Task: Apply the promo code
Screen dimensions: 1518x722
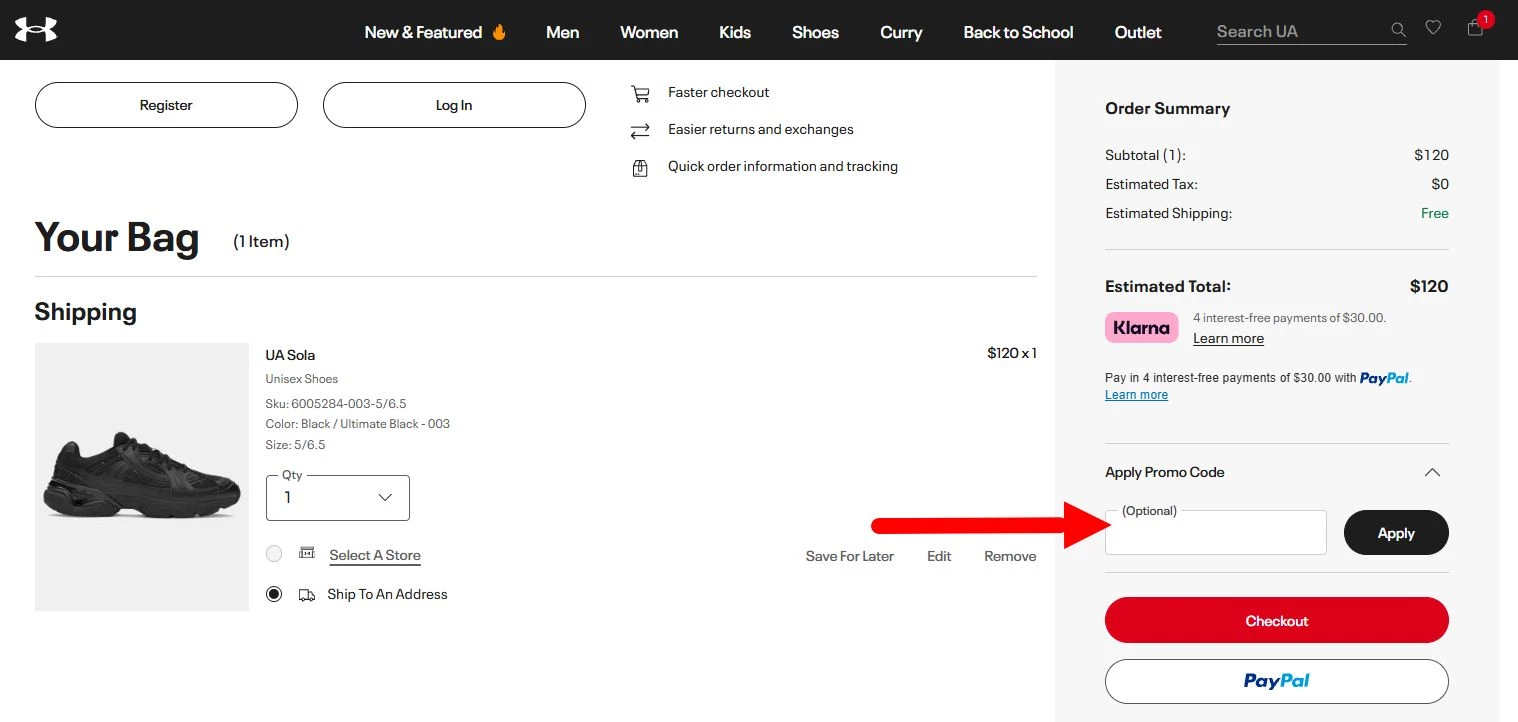Action: (x=1396, y=533)
